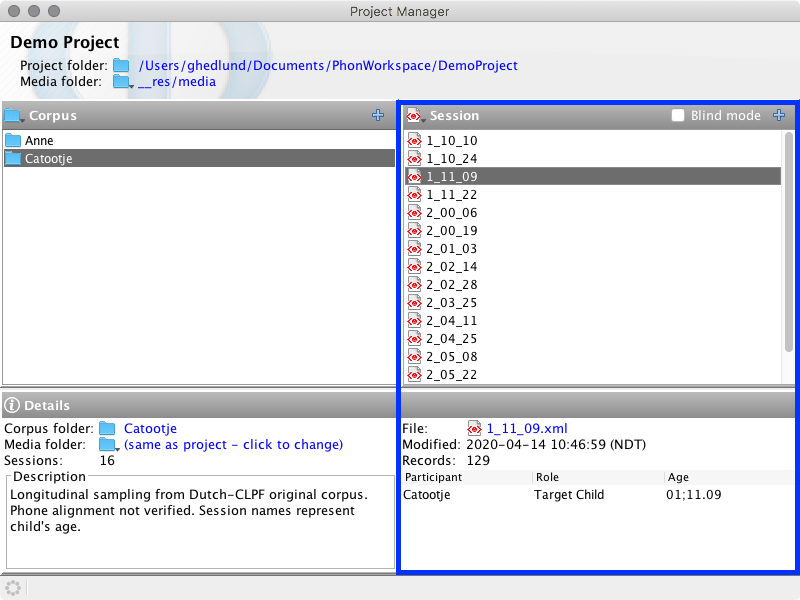
Task: Open the Media folder dropdown at top
Action: pyautogui.click(x=123, y=82)
